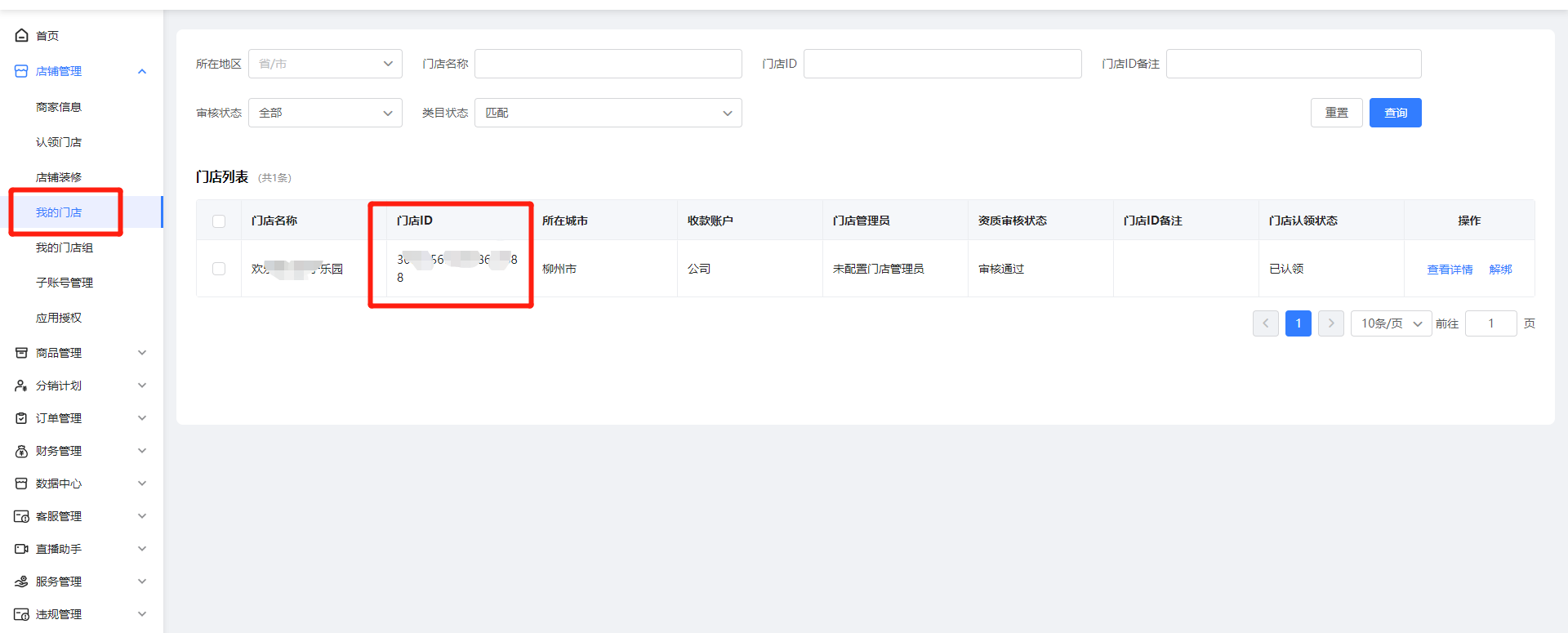This screenshot has width=1568, height=633.
Task: Check the checkbox for the 柳州市 store row
Action: pos(219,269)
